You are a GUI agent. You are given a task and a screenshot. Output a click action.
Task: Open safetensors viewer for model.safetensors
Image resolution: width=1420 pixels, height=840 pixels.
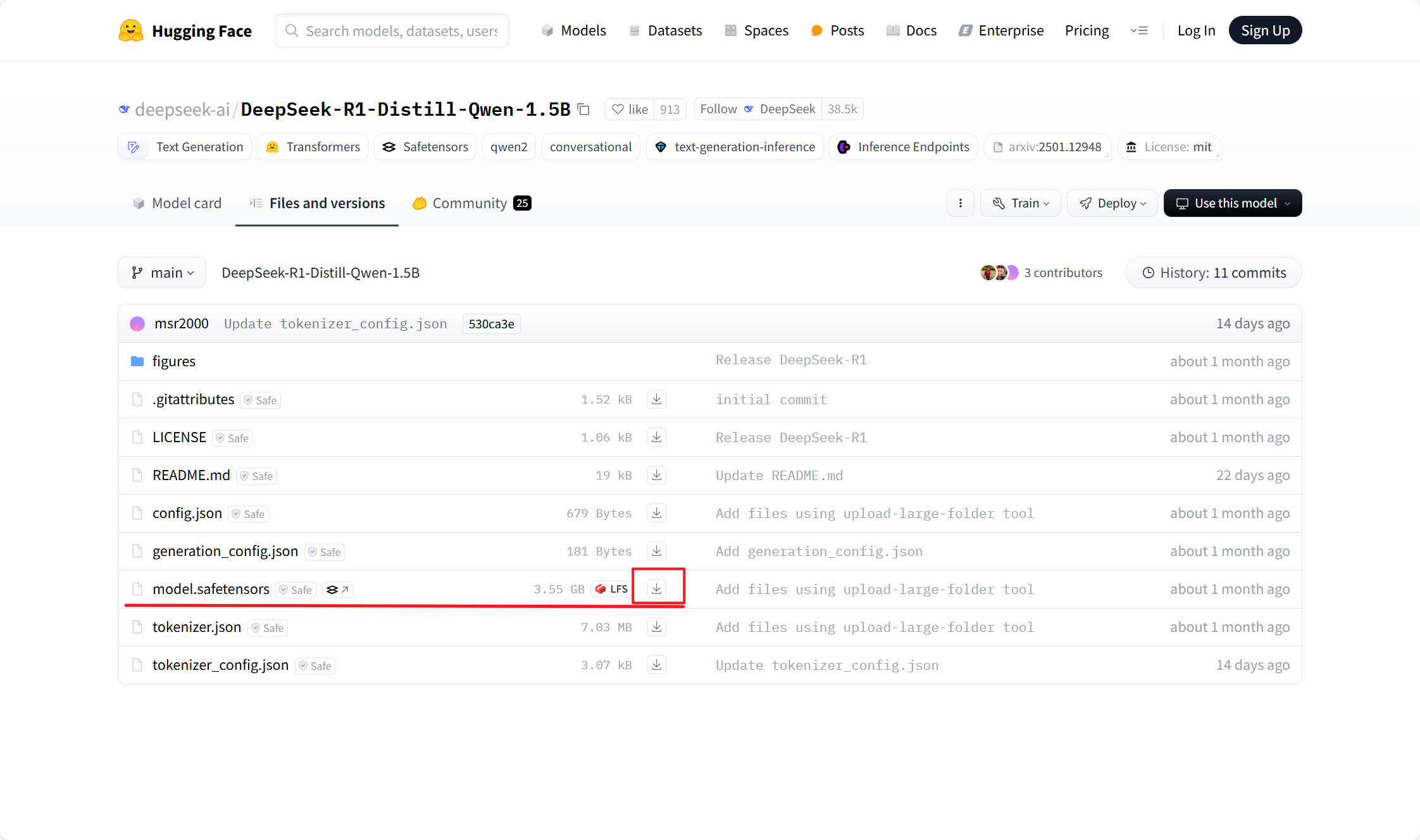337,590
